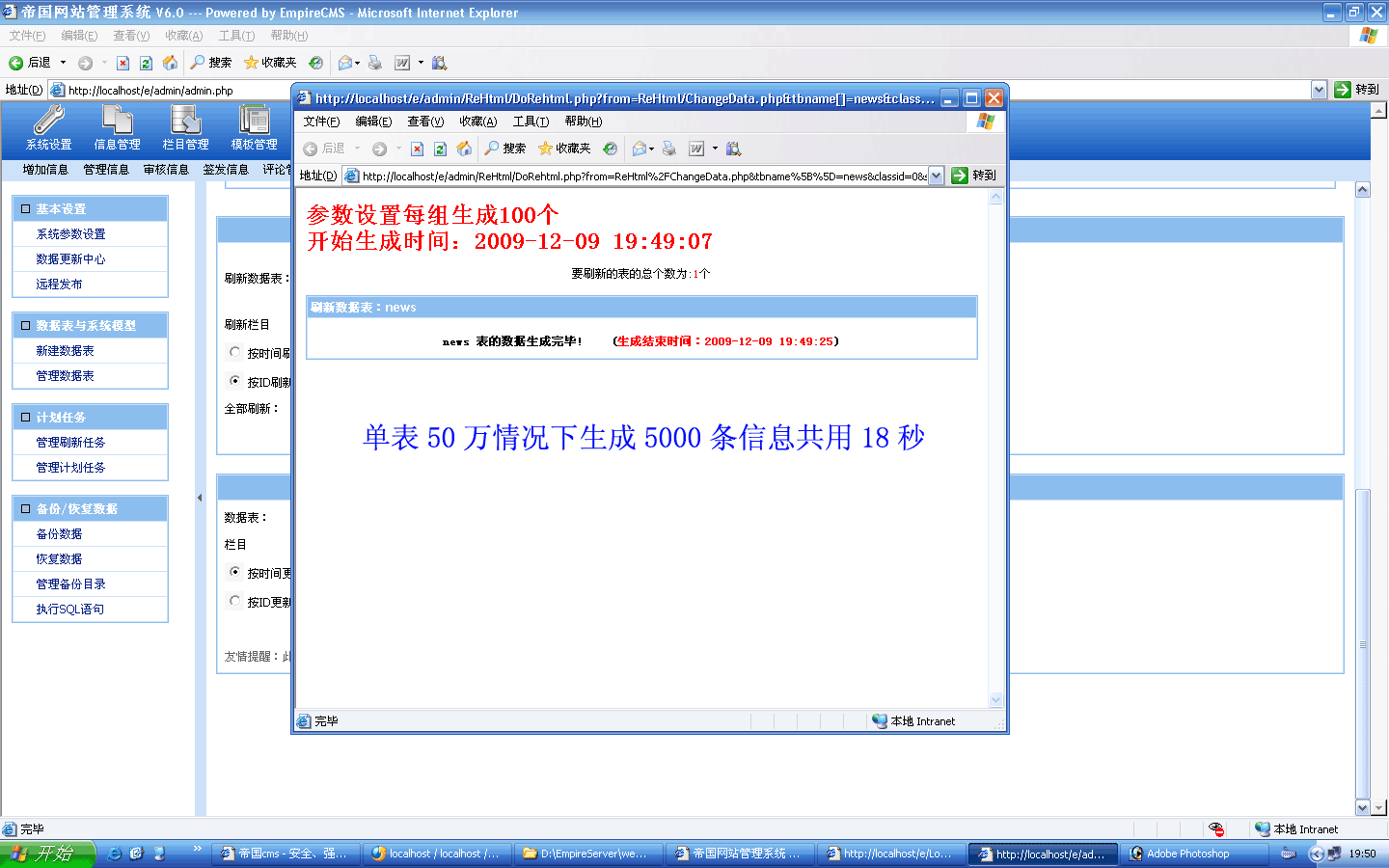Screen dimensions: 1389x868
Task: Click the 执行SQL语句 sidebar link
Action: point(69,610)
